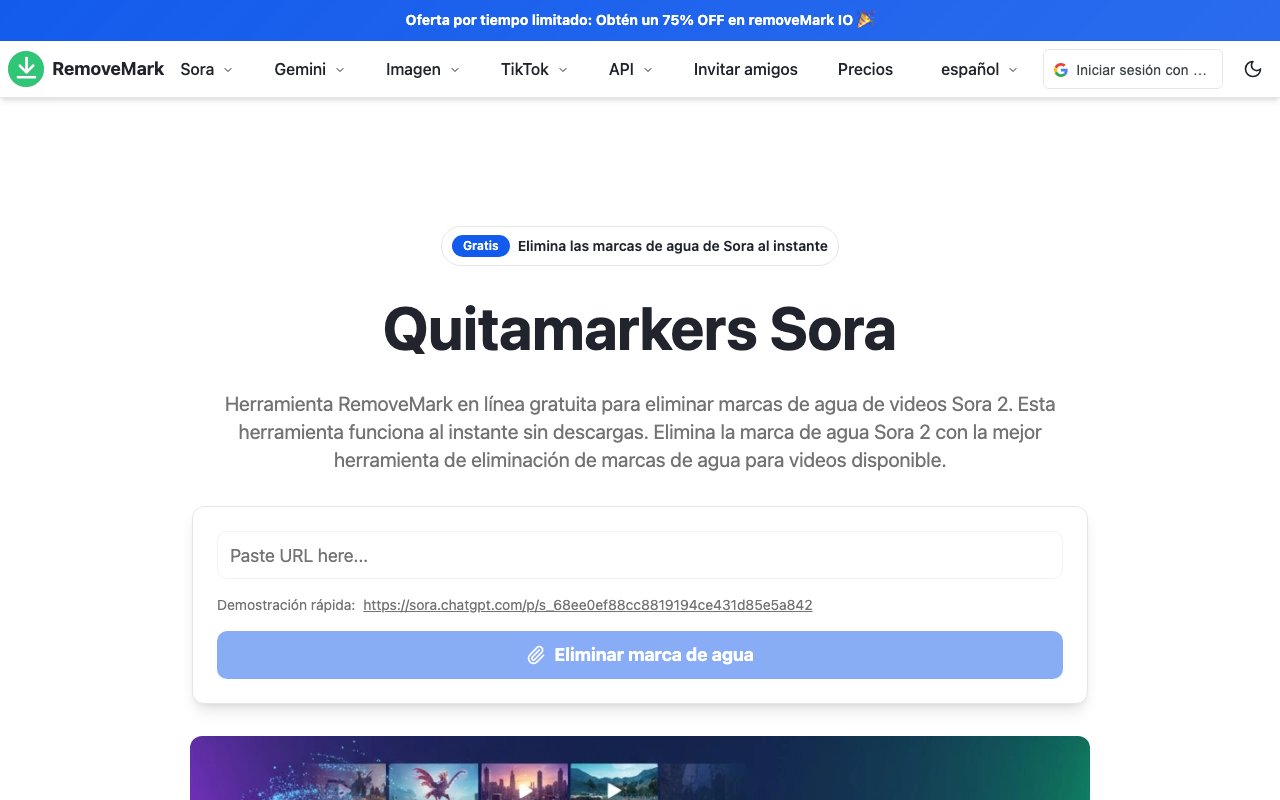This screenshot has width=1280, height=800.
Task: Click the paperclip icon on the remove button
Action: [x=536, y=655]
